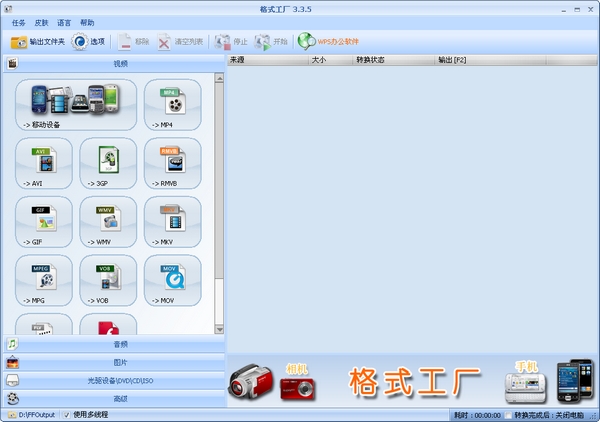Click the GIF conversion icon

pyautogui.click(x=44, y=220)
